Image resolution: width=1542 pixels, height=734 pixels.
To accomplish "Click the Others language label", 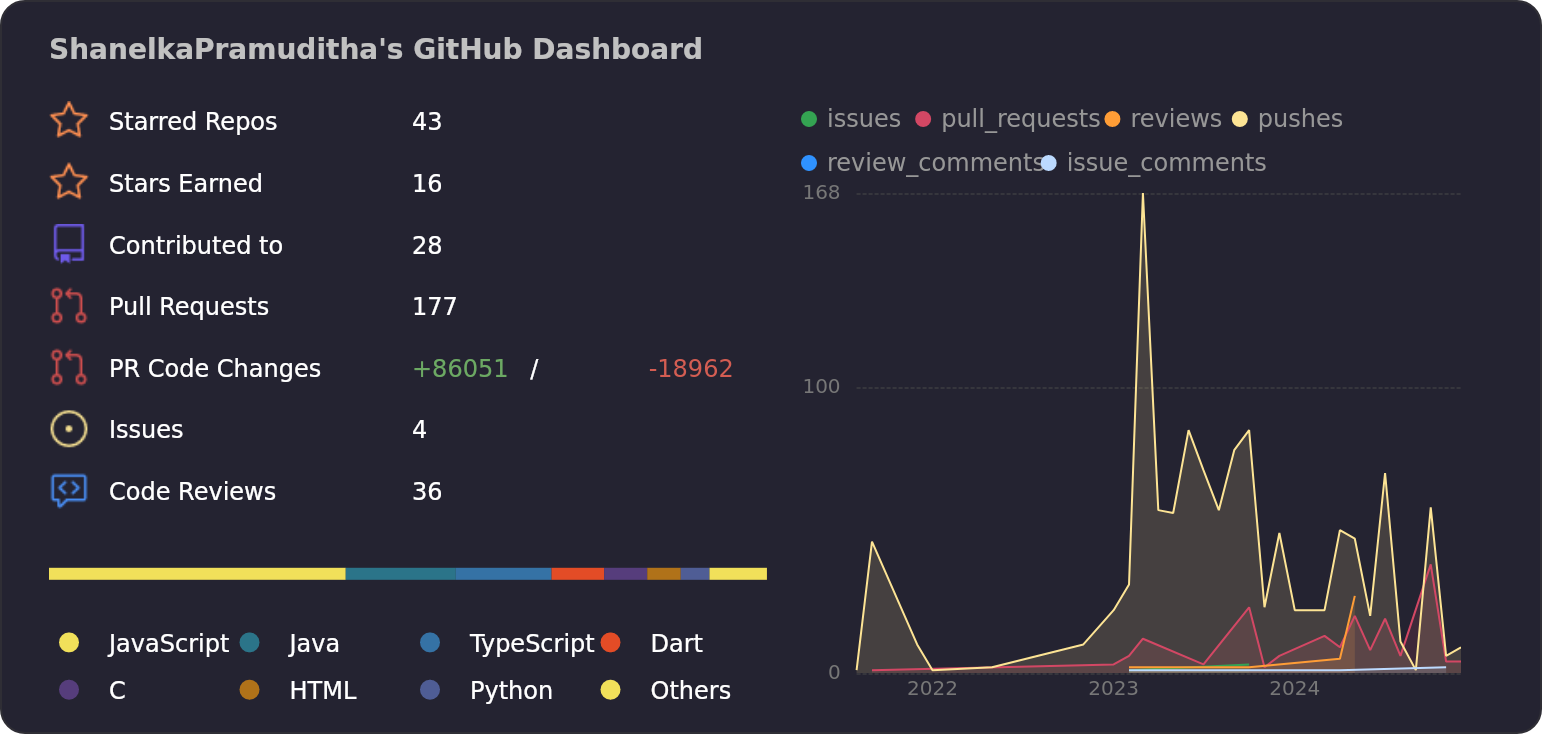I will click(x=691, y=691).
